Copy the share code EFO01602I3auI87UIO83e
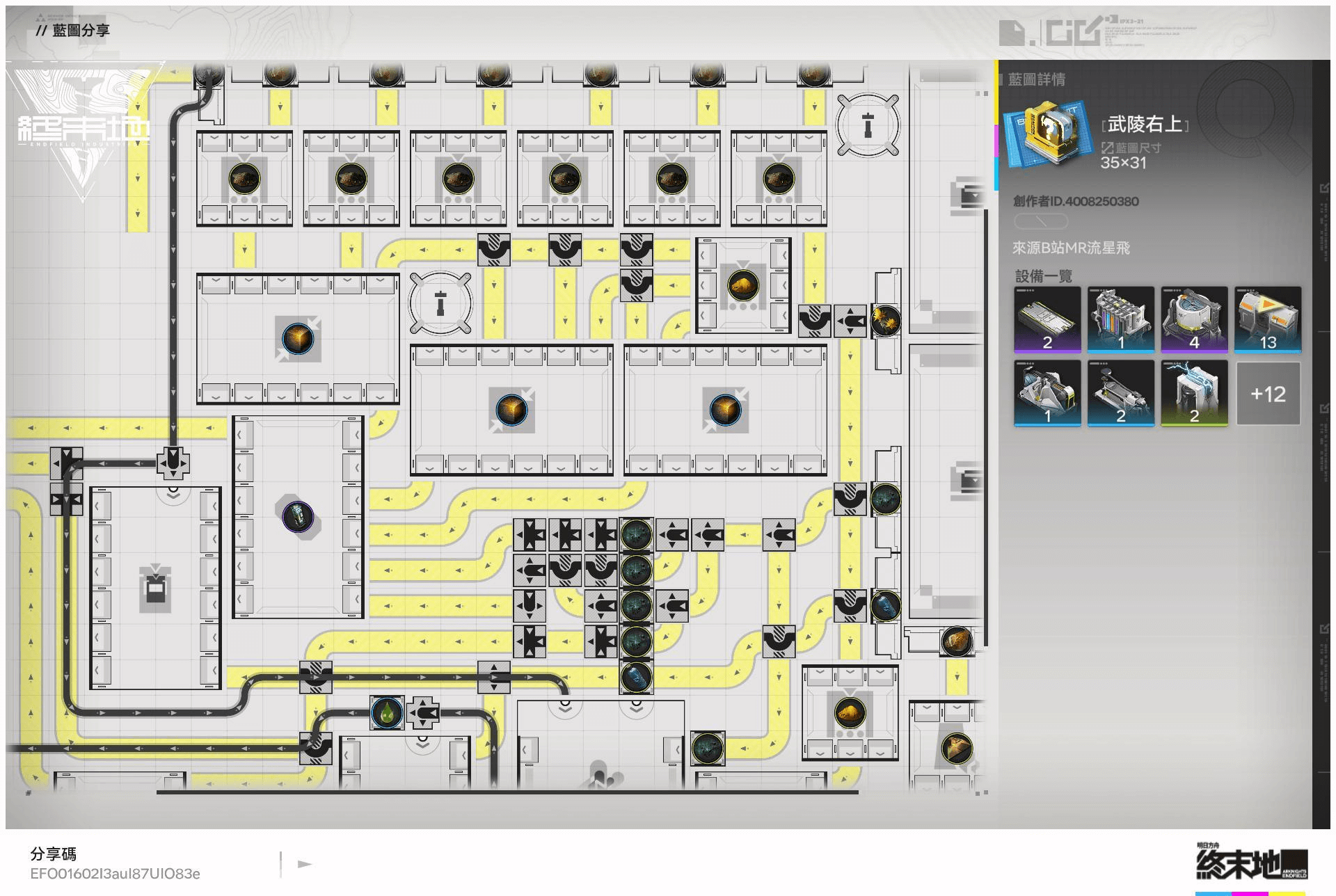This screenshot has height=896, width=1336. 115,874
